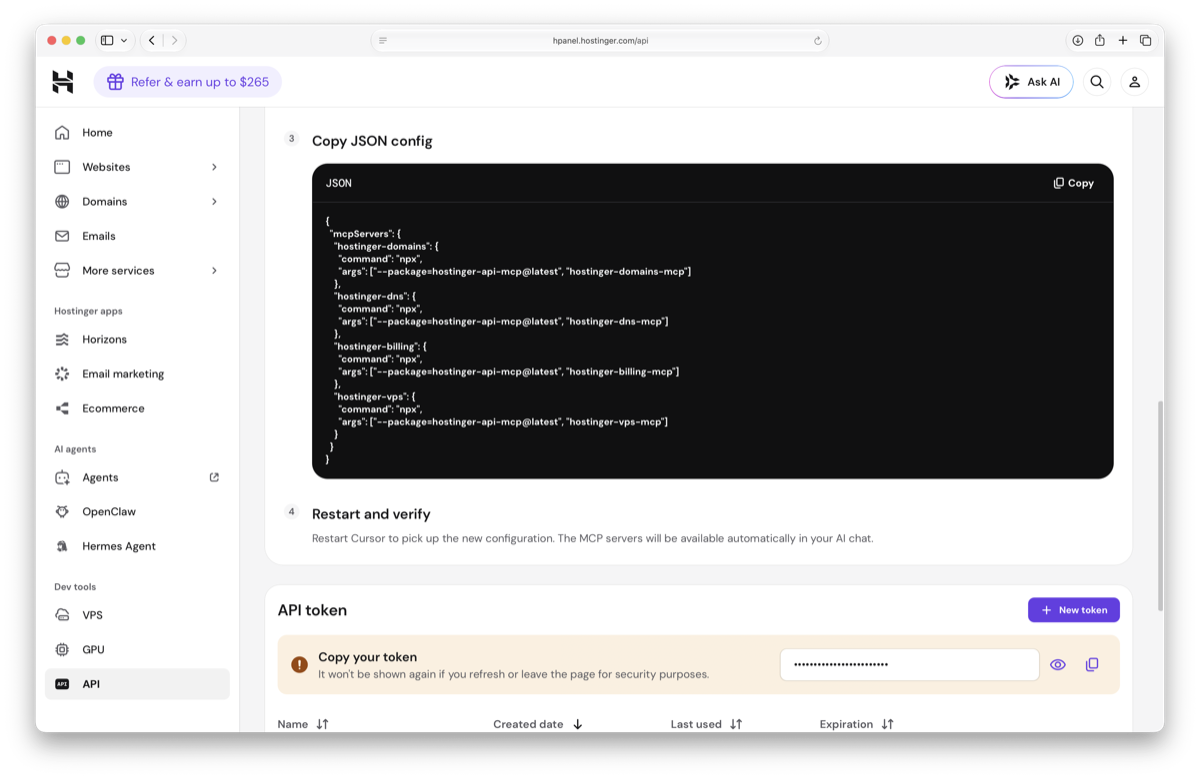Click the gift icon in the refer banner
1200x779 pixels.
tap(115, 82)
